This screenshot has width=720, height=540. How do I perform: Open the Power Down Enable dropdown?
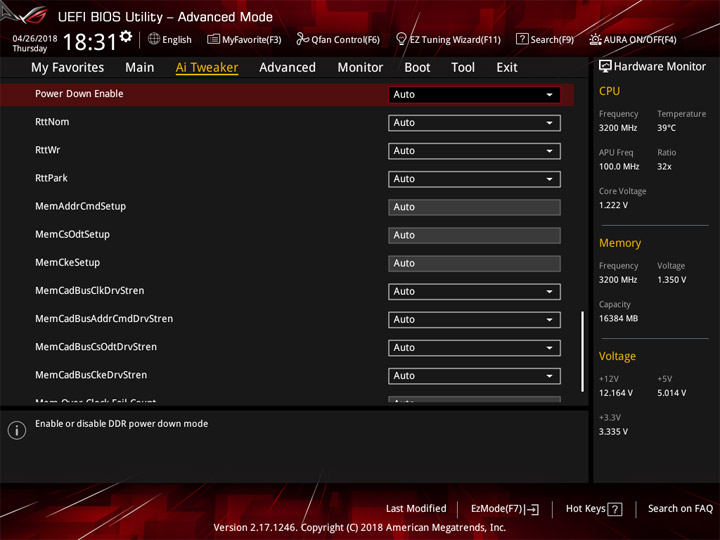(474, 95)
